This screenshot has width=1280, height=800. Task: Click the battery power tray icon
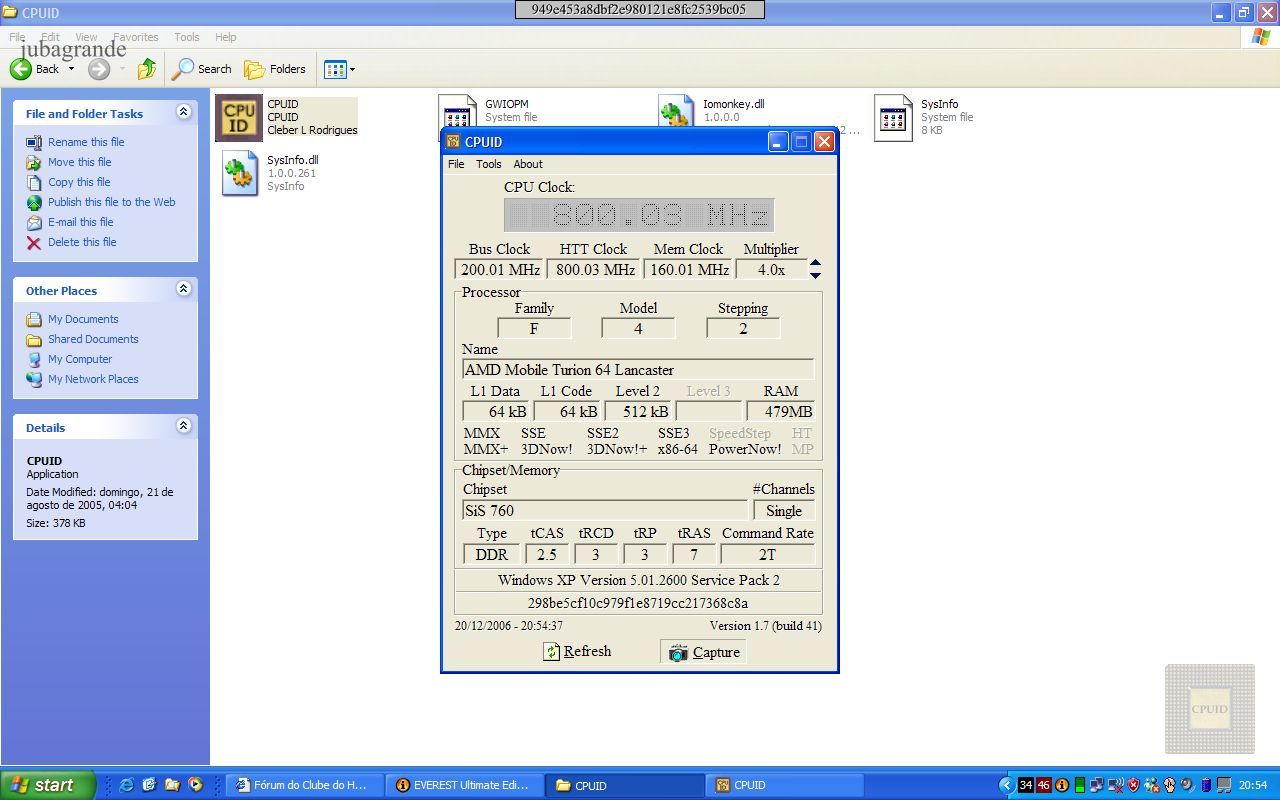(1205, 785)
